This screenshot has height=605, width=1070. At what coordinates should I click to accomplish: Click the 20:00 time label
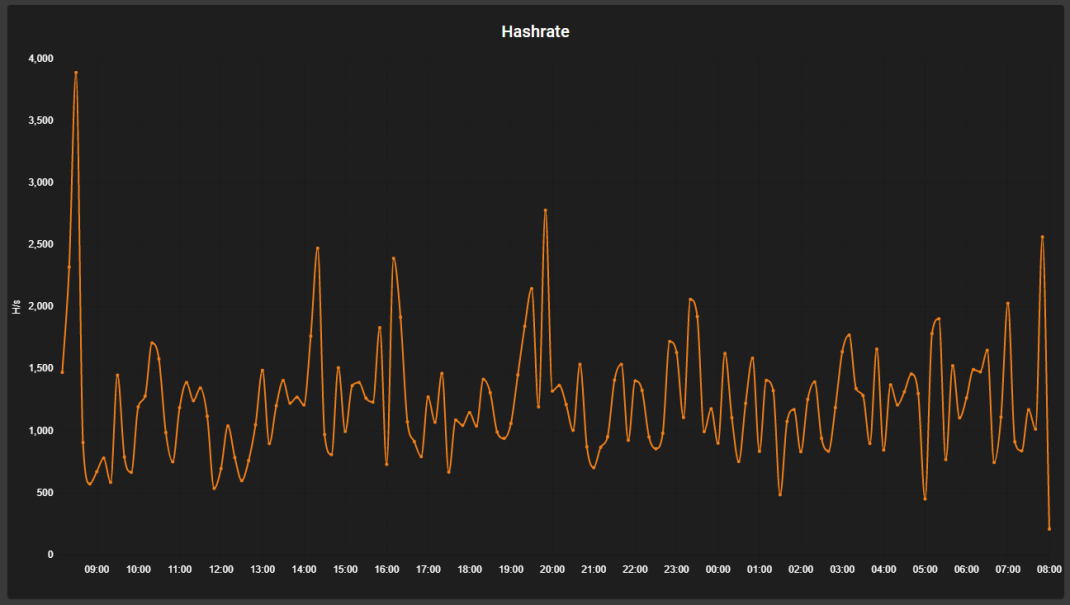552,570
